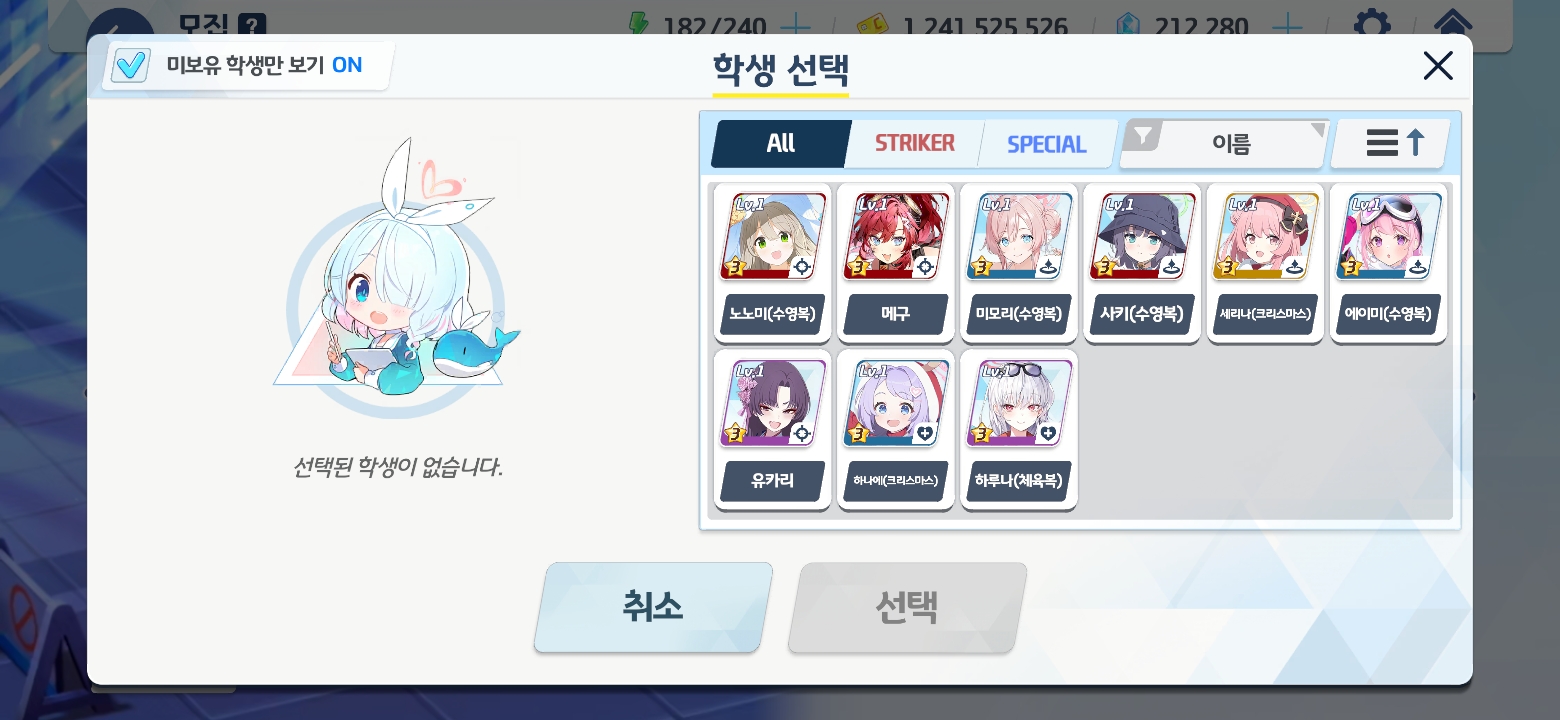Viewport: 1560px width, 720px height.
Task: Select the 유카리 student card
Action: pos(772,430)
